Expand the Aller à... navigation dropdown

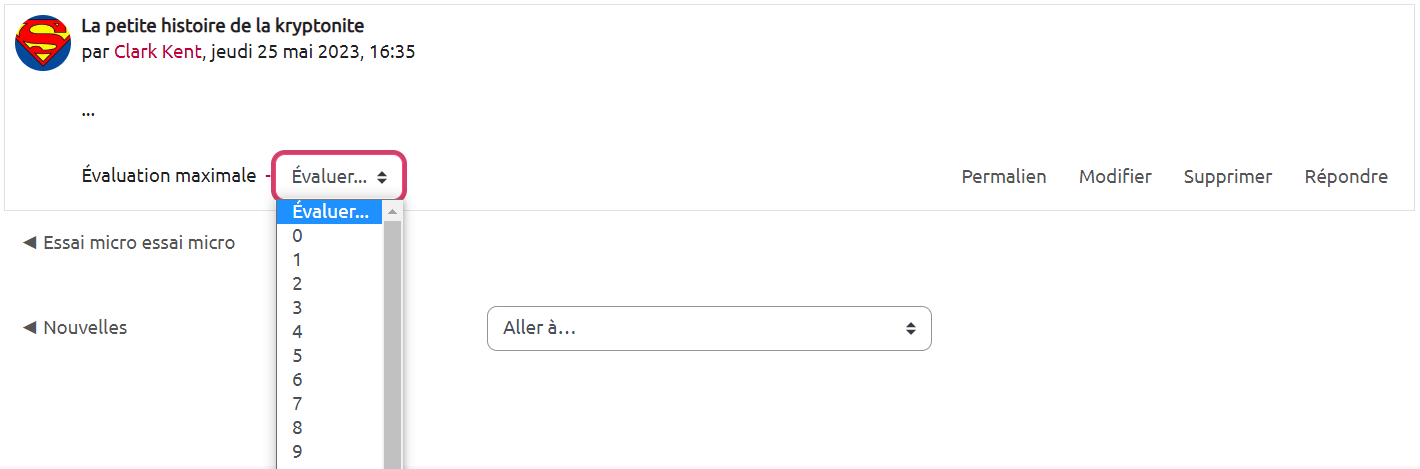coord(709,328)
